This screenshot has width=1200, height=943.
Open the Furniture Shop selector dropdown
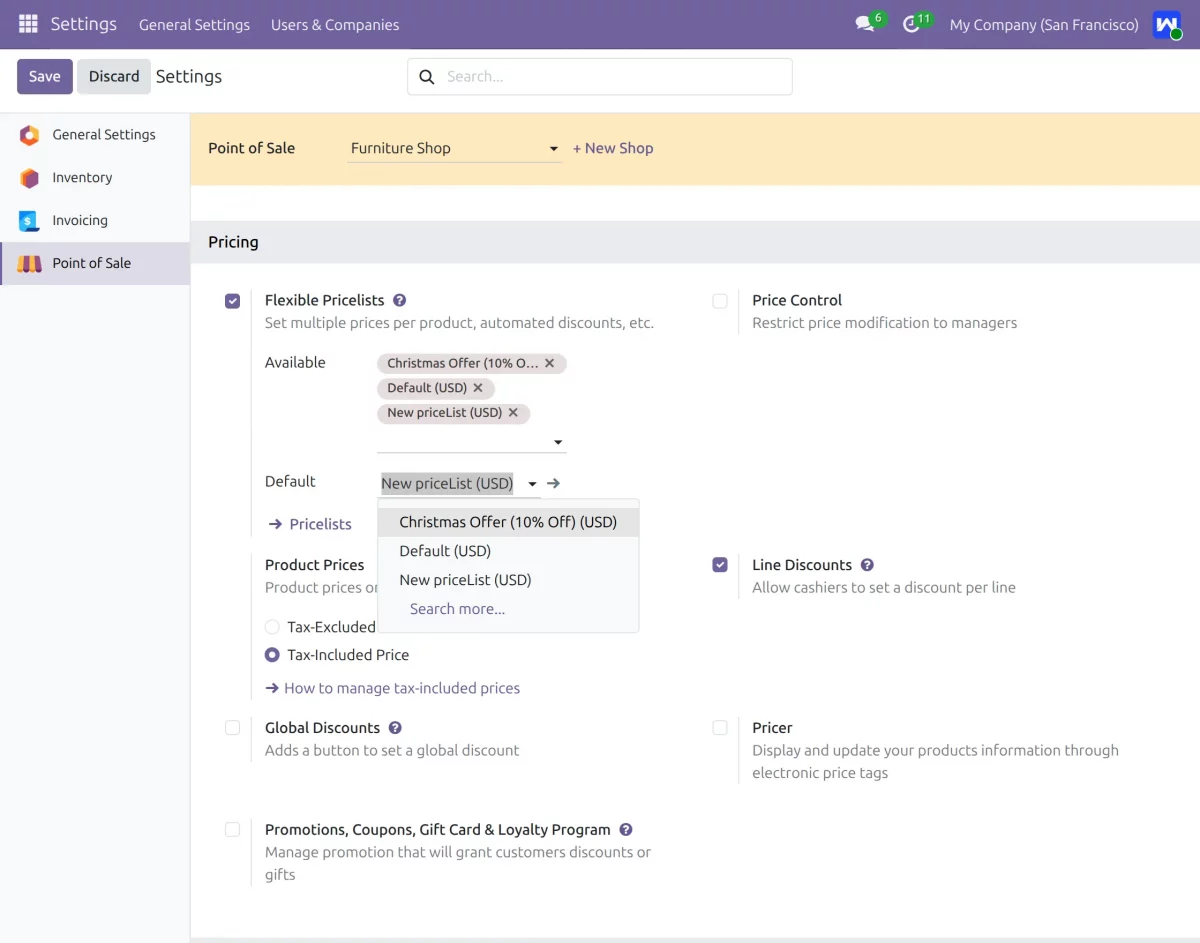tap(454, 148)
